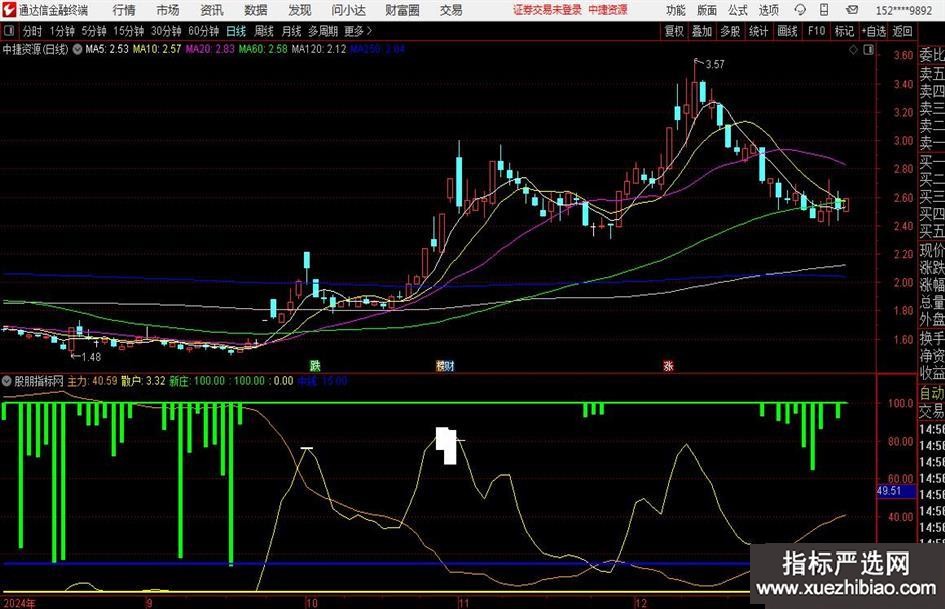Click the 统计 statistics toolbar button
Image resolution: width=945 pixels, height=609 pixels.
758,31
